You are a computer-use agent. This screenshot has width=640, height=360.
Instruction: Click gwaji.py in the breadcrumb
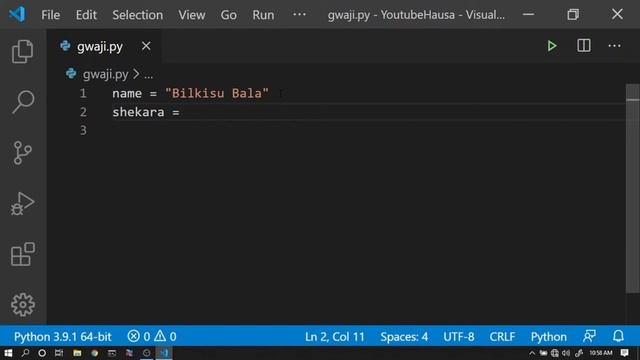click(x=105, y=74)
